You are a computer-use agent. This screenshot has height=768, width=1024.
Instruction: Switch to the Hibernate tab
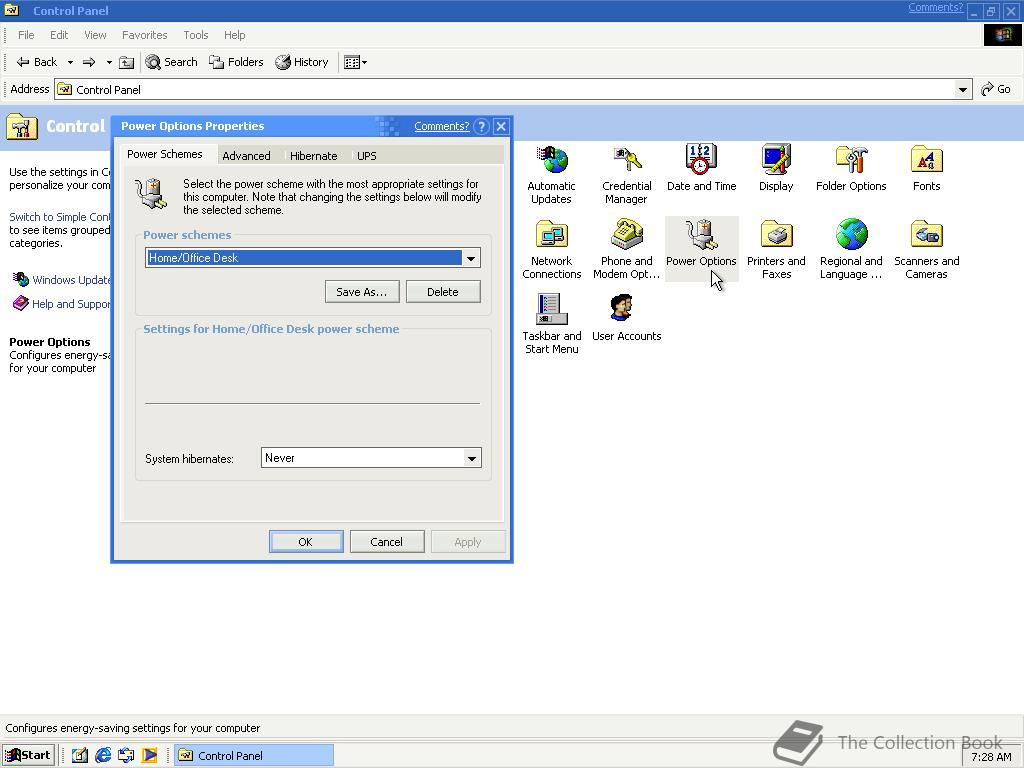click(x=313, y=156)
